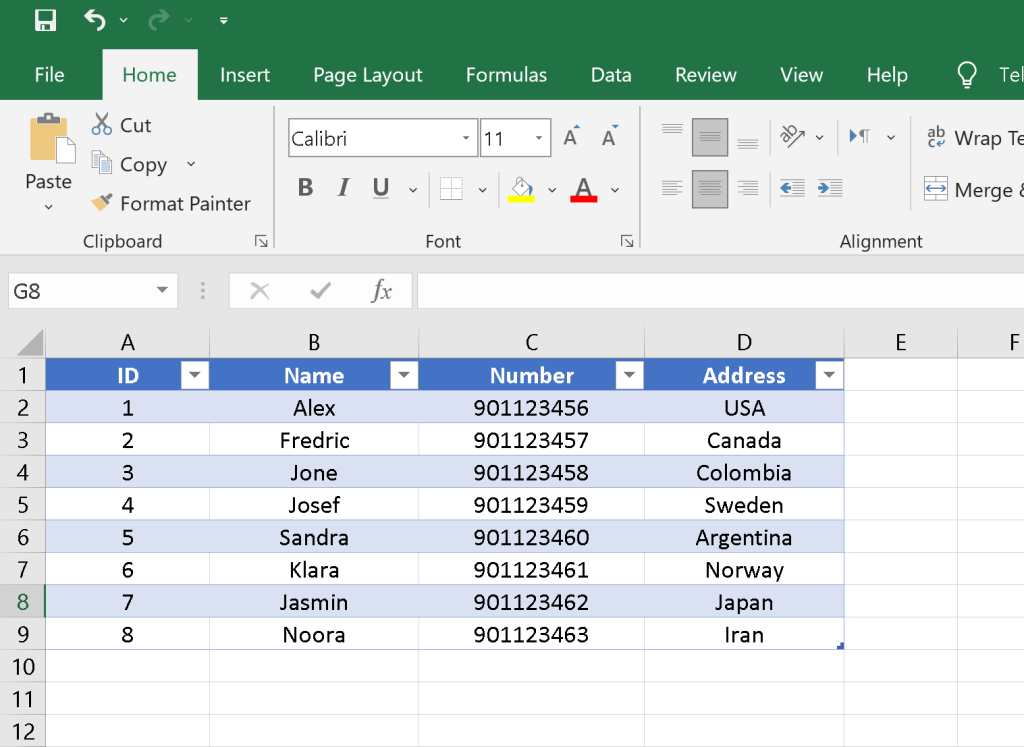Click the Insert Function fx icon

pos(382,291)
